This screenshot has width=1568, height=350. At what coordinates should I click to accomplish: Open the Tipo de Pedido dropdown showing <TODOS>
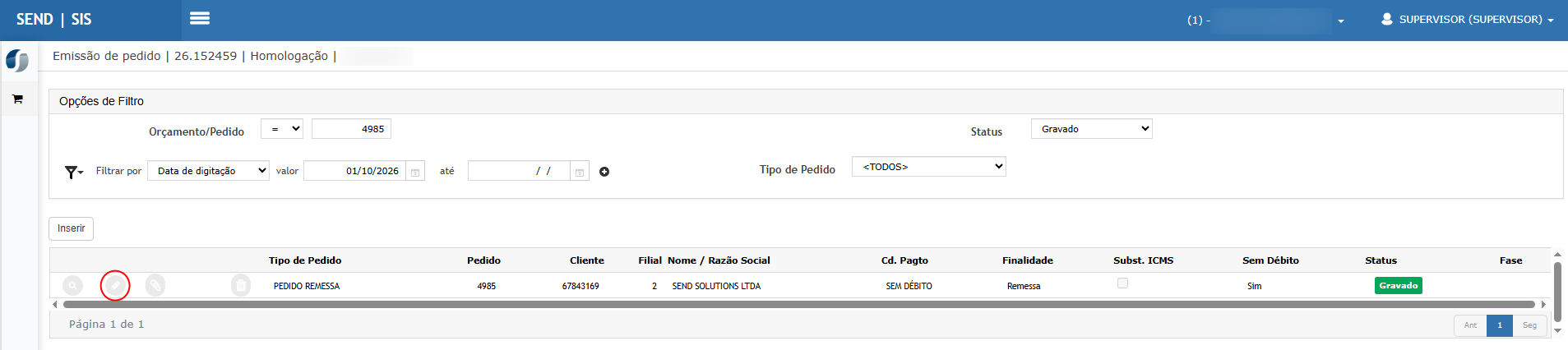(929, 167)
